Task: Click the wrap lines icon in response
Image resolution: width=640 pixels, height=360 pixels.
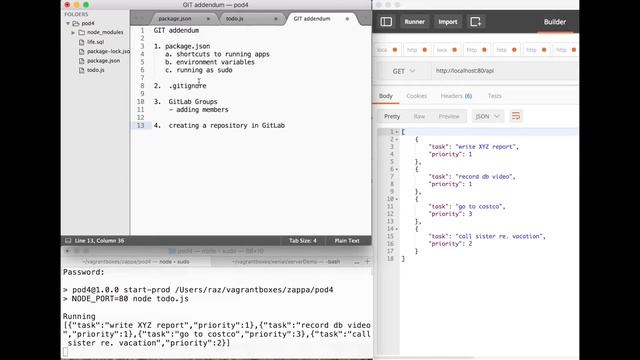Action: coord(516,116)
